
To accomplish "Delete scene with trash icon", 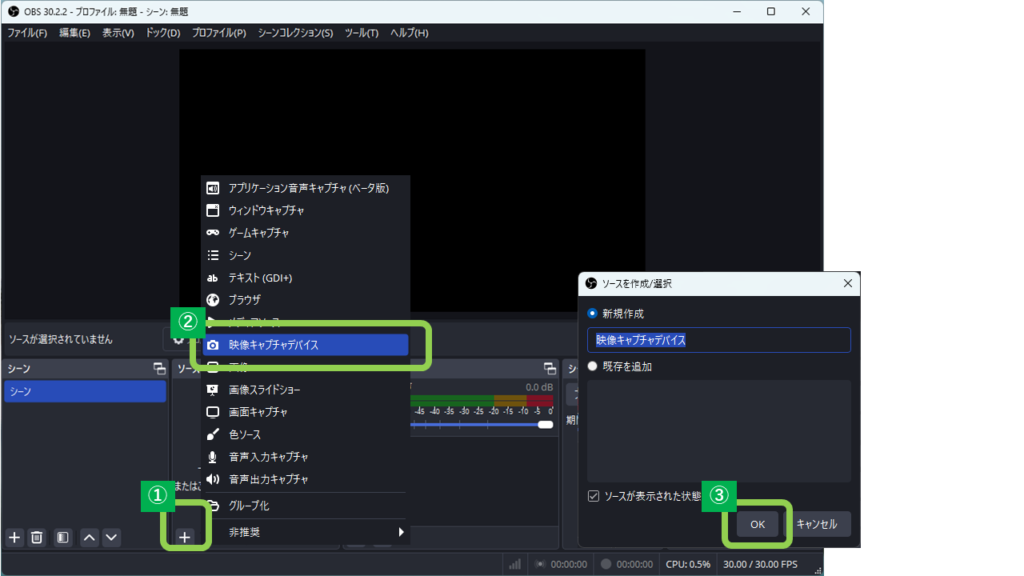I will point(37,537).
